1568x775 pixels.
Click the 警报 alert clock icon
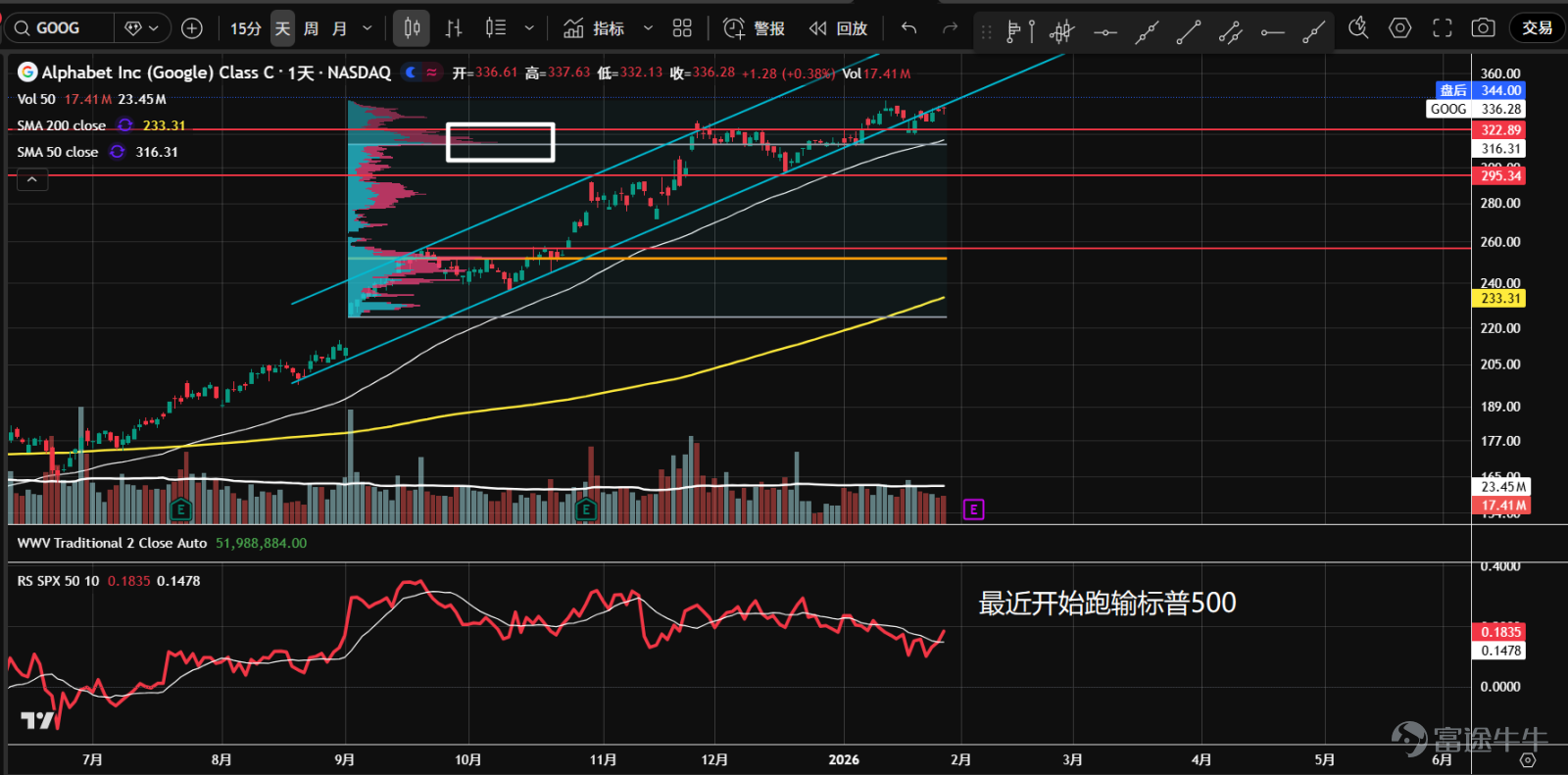pos(734,28)
